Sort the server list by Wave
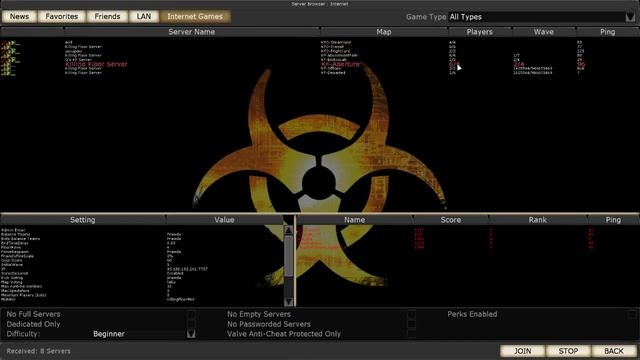 coord(544,32)
